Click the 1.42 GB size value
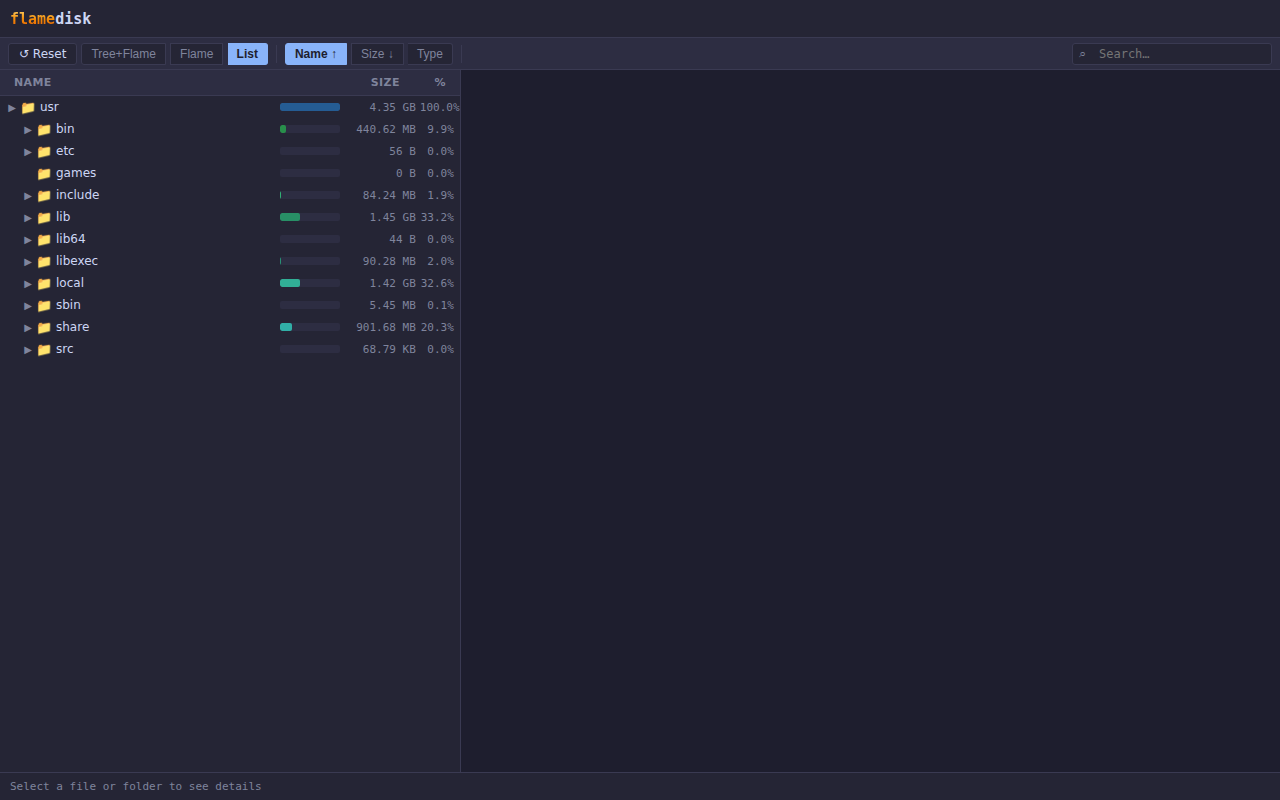The width and height of the screenshot is (1280, 800). pos(392,283)
